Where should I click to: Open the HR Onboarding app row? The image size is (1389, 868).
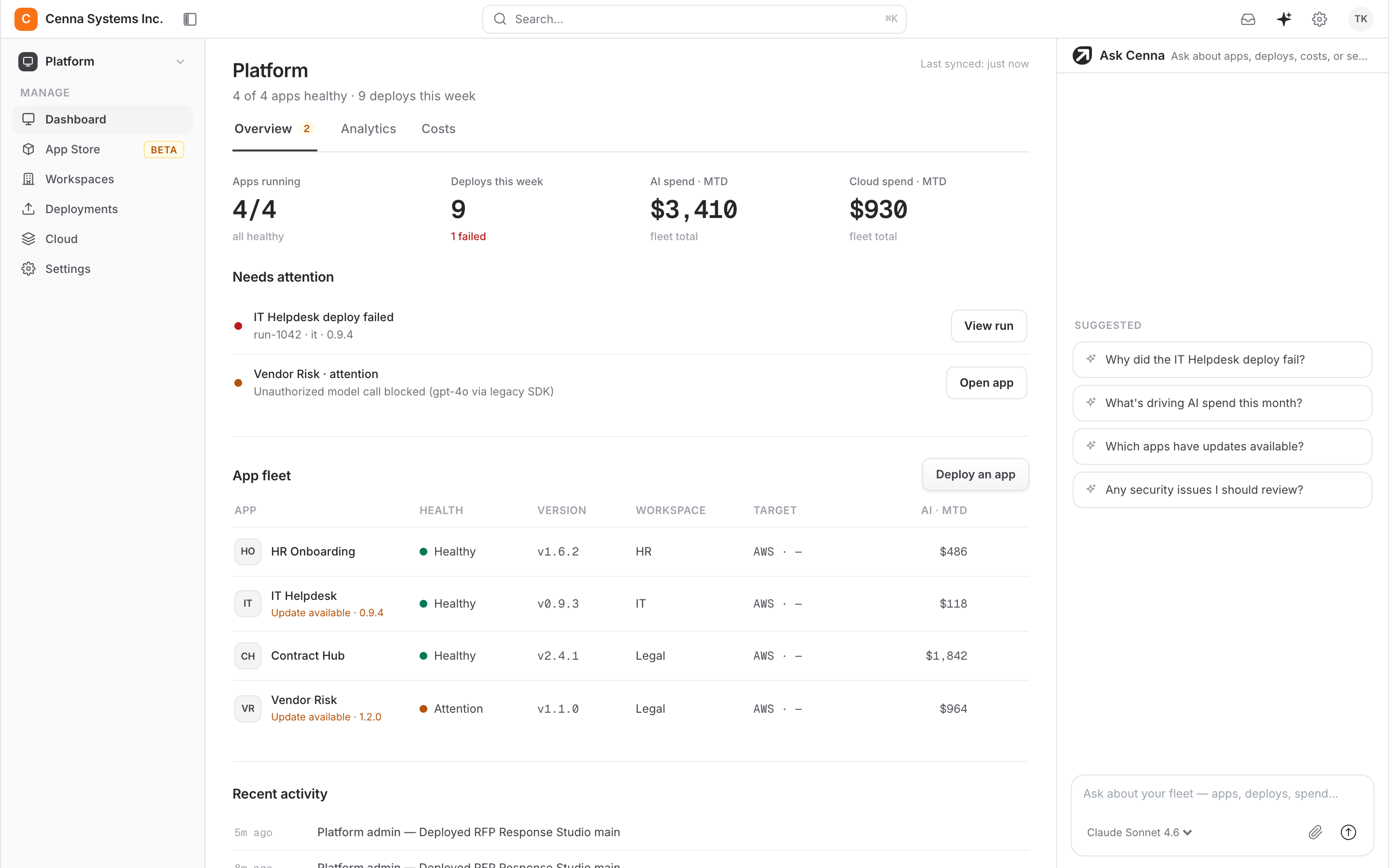(x=630, y=552)
